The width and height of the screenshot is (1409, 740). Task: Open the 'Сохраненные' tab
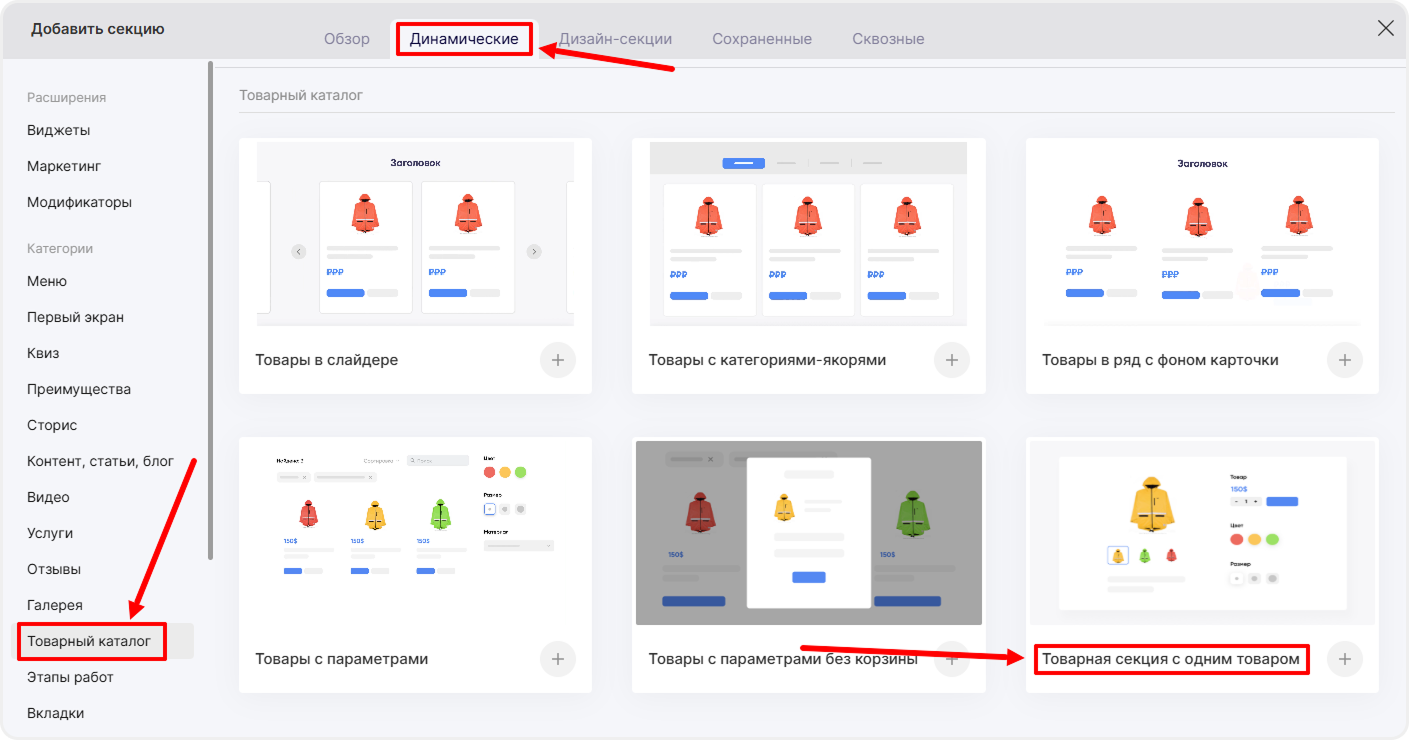point(762,39)
